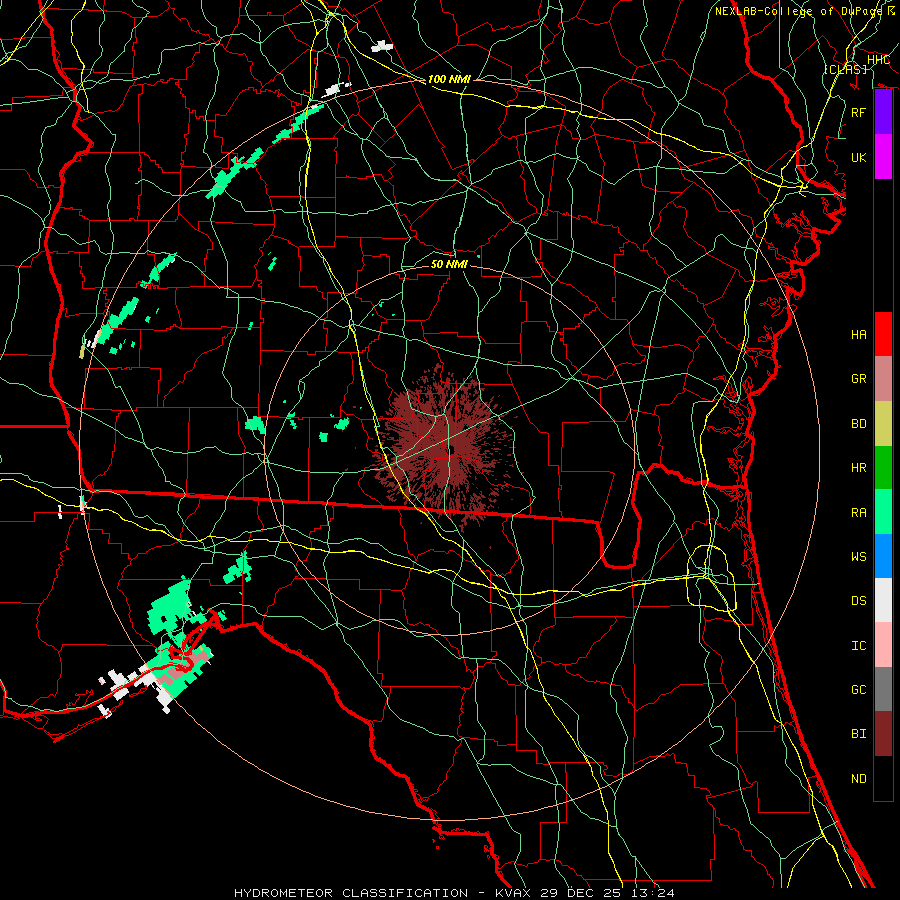Click the WS blue legend swatch

[883, 556]
